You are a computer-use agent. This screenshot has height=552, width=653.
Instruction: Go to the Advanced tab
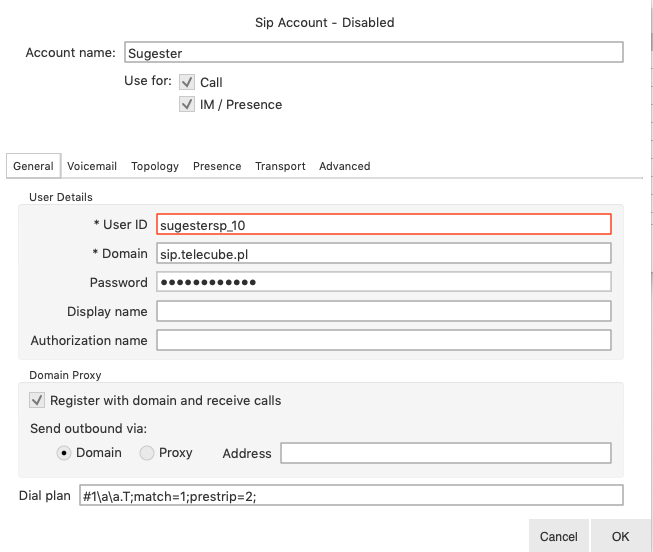(x=345, y=166)
